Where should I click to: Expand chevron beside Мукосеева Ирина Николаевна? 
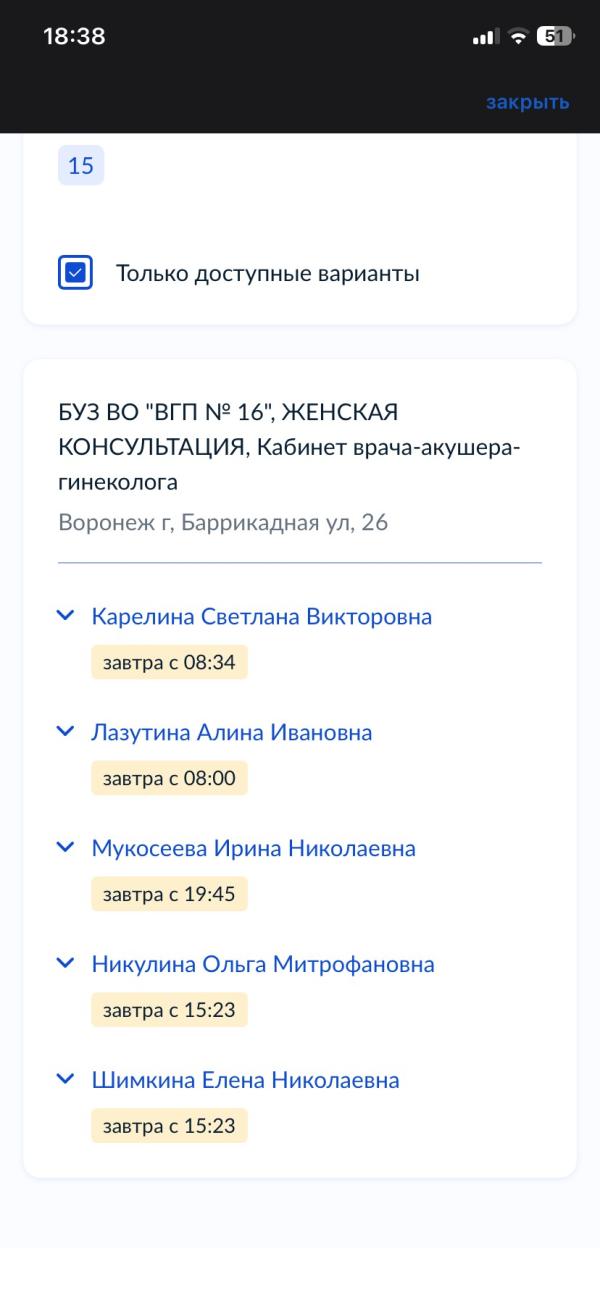(66, 848)
